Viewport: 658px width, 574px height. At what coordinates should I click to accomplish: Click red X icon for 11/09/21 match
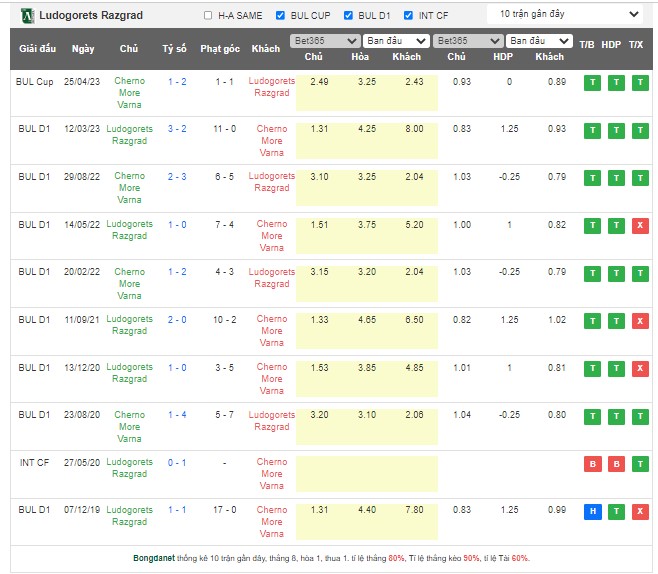[x=640, y=321]
